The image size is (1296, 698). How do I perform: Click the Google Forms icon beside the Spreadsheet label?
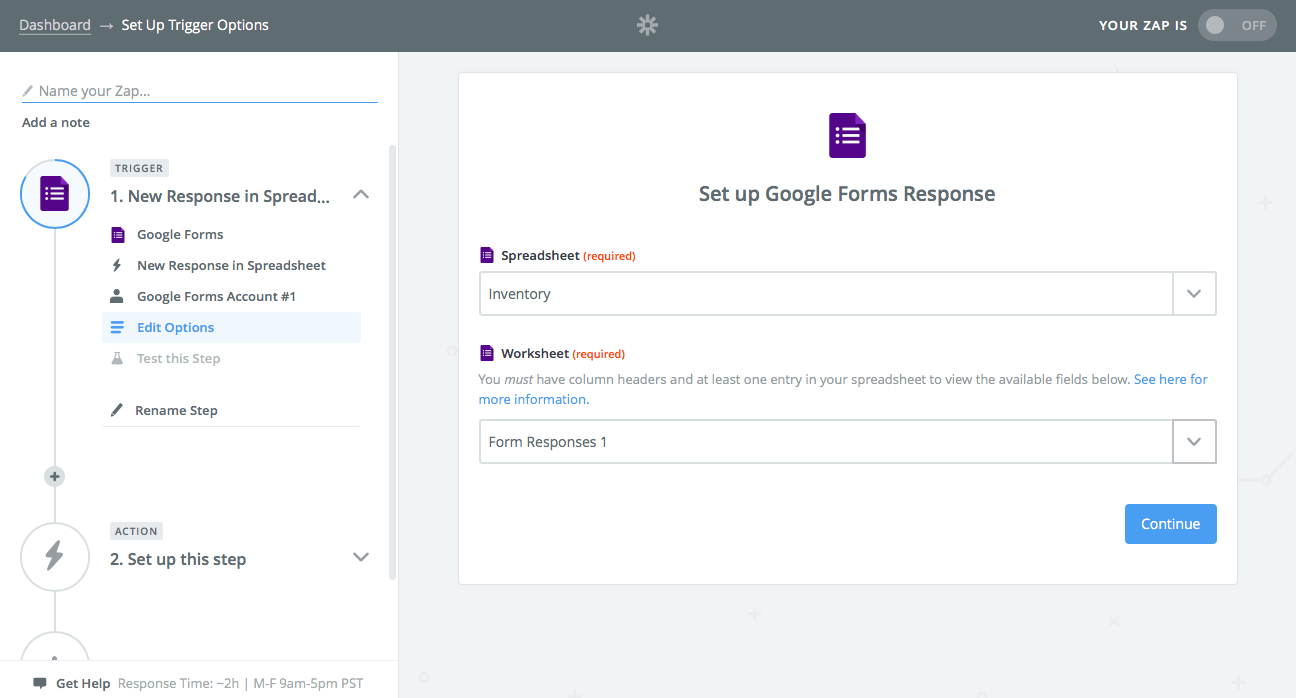click(x=487, y=255)
